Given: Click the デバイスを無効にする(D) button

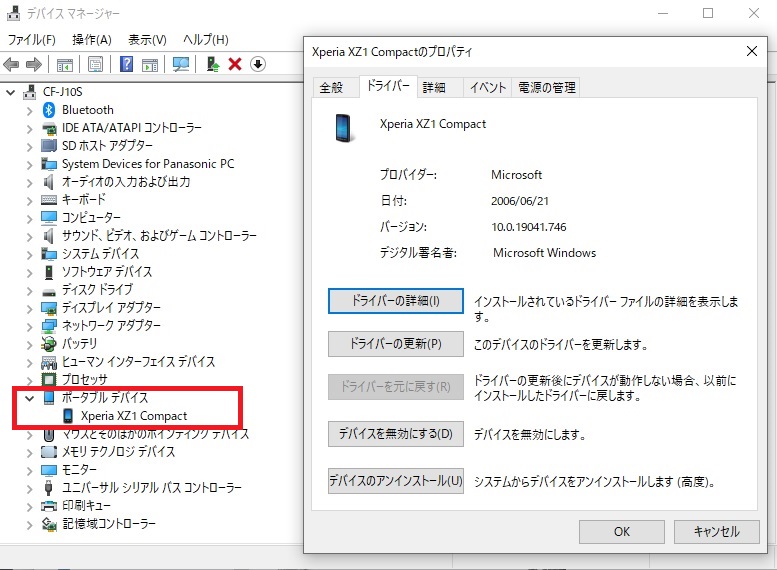Looking at the screenshot, I should click(395, 434).
